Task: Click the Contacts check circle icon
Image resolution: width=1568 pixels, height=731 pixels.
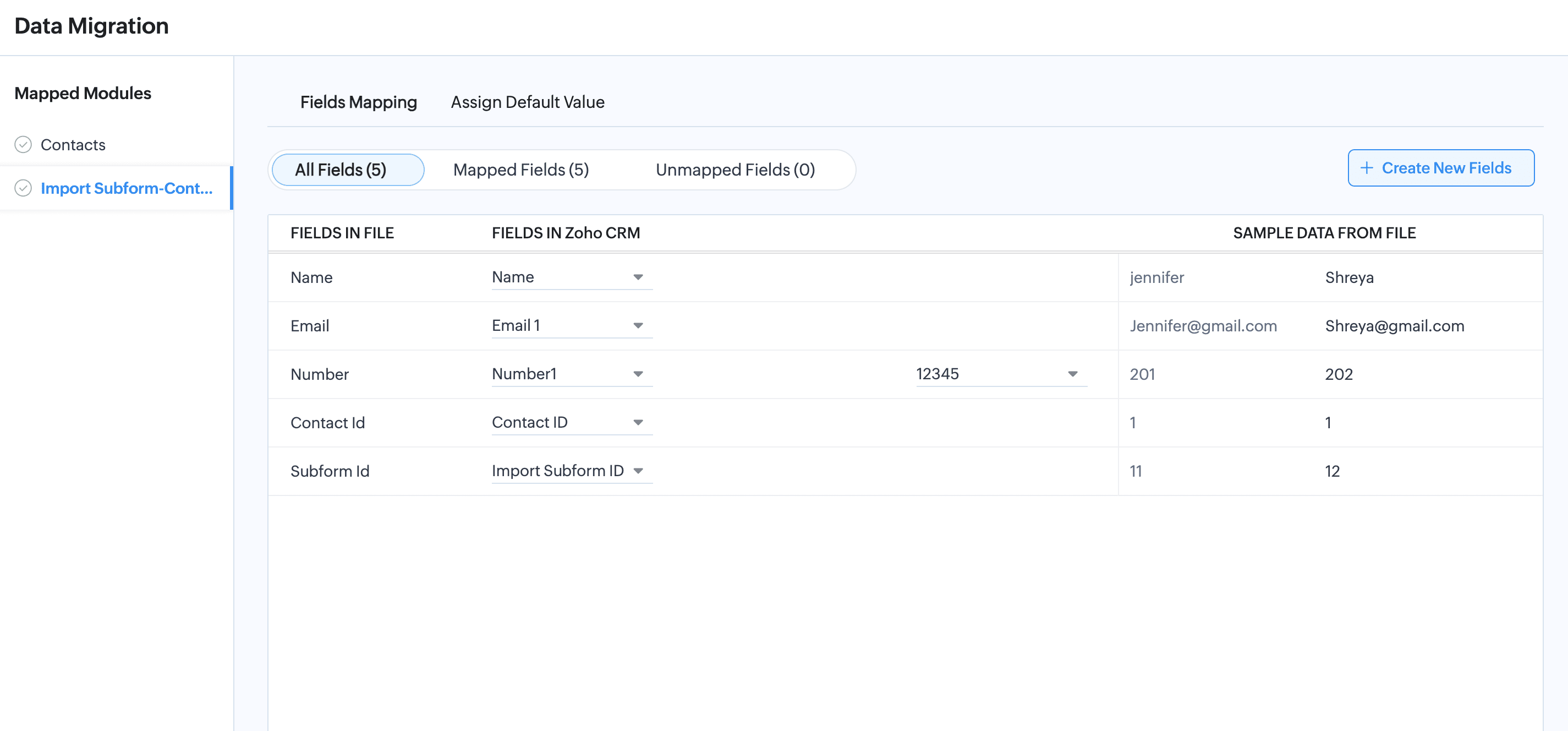Action: 23,144
